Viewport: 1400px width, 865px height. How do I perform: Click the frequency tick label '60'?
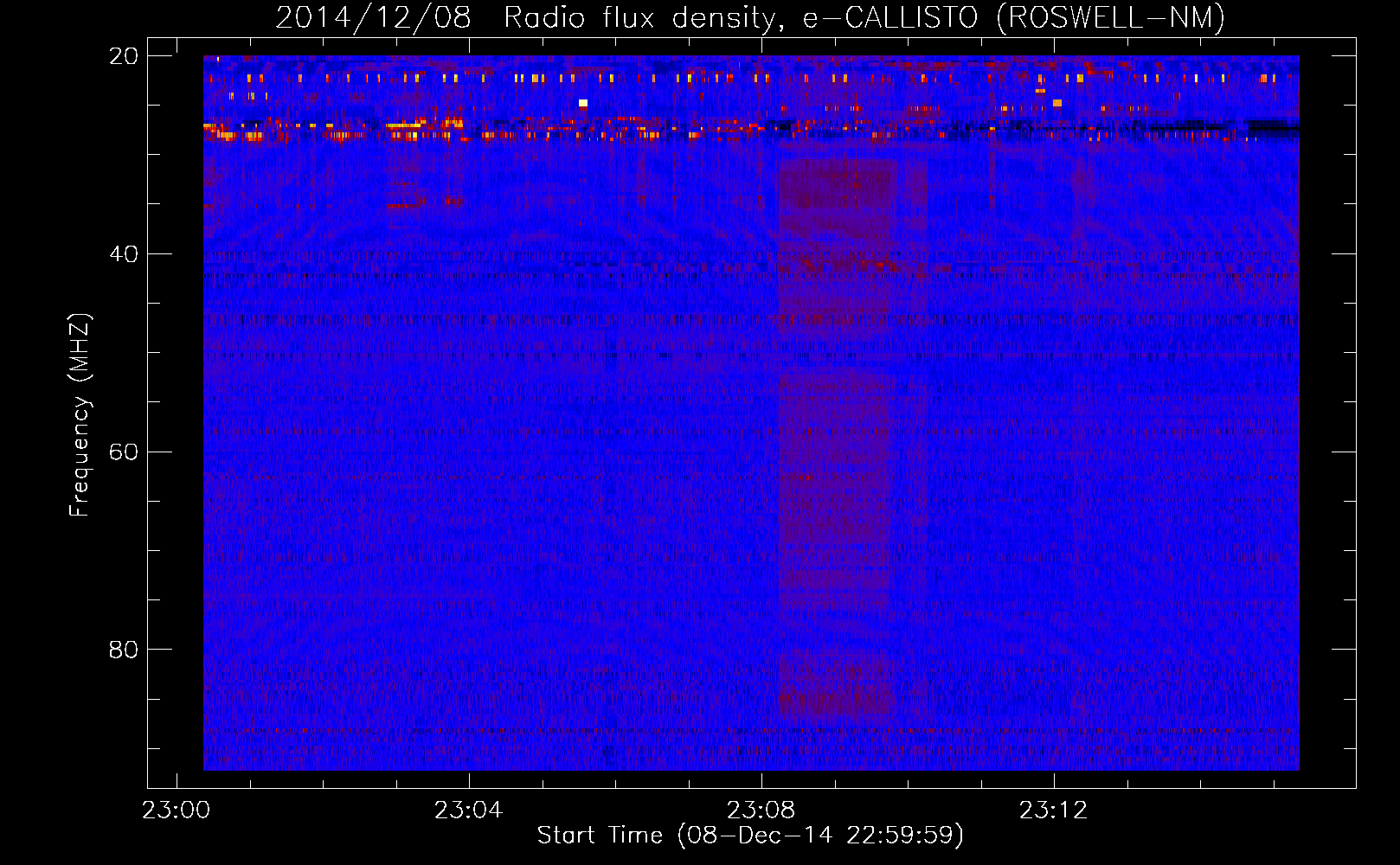[x=124, y=452]
